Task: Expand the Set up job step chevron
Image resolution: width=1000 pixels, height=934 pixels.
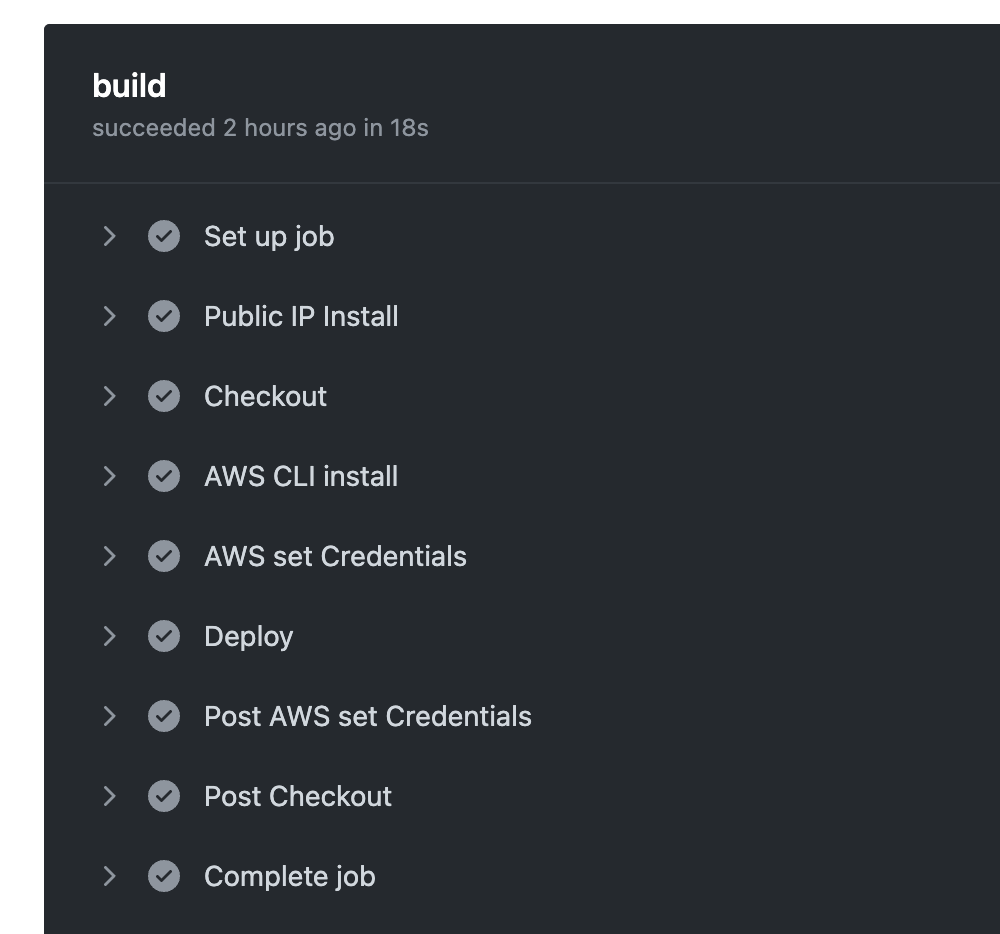Action: click(x=110, y=237)
